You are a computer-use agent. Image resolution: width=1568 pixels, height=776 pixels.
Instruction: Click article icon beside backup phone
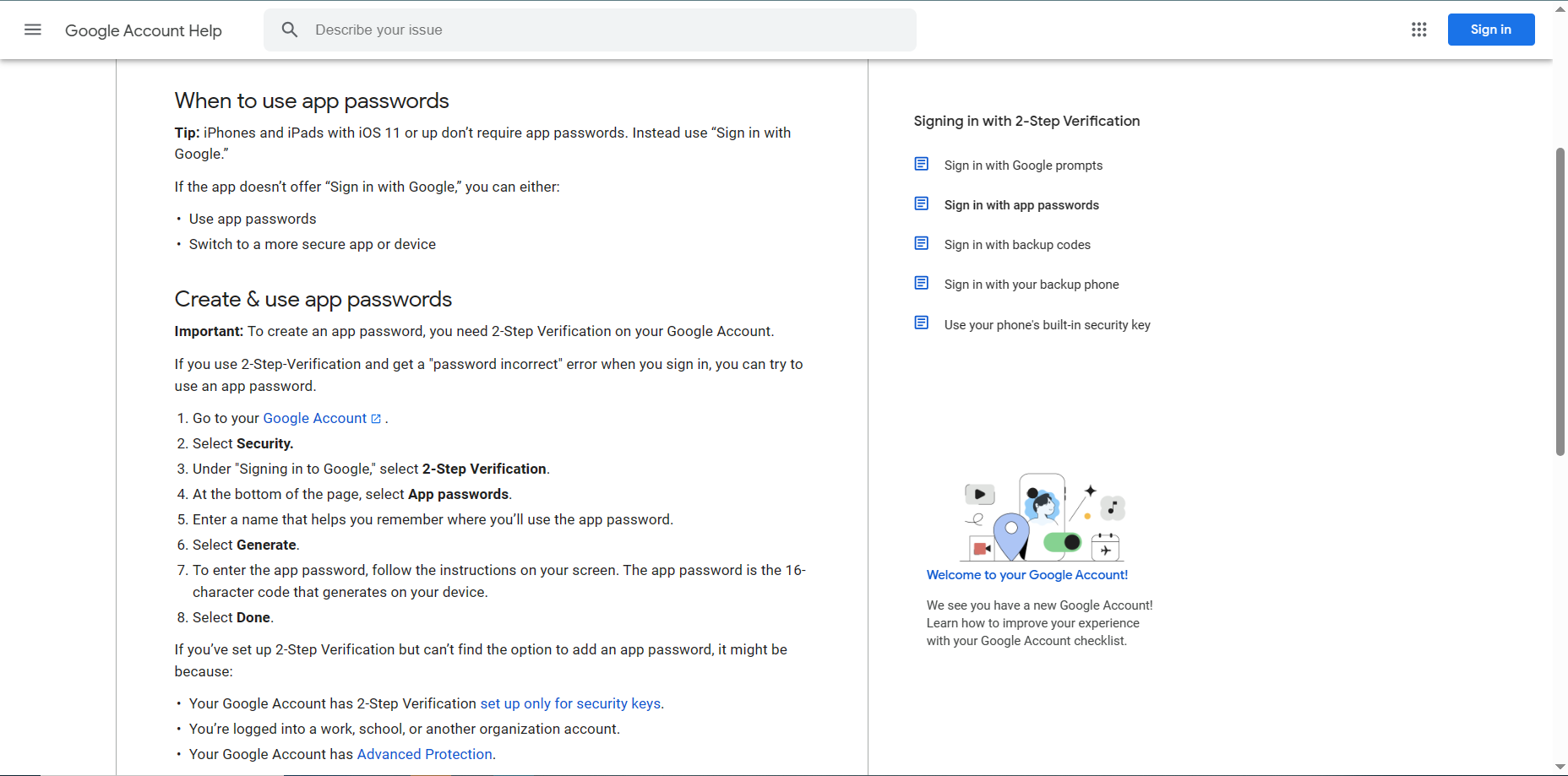click(x=922, y=283)
